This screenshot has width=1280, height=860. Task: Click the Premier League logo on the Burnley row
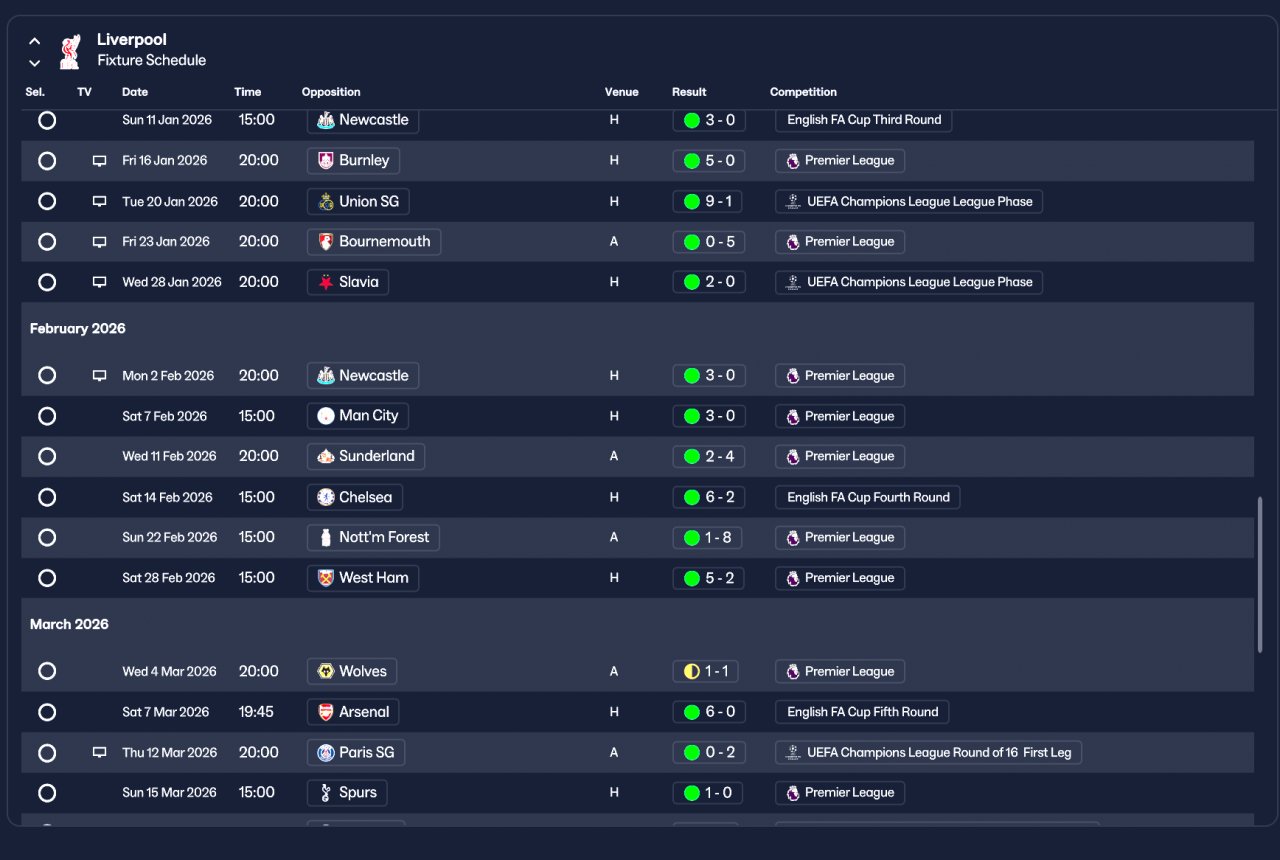click(x=793, y=160)
